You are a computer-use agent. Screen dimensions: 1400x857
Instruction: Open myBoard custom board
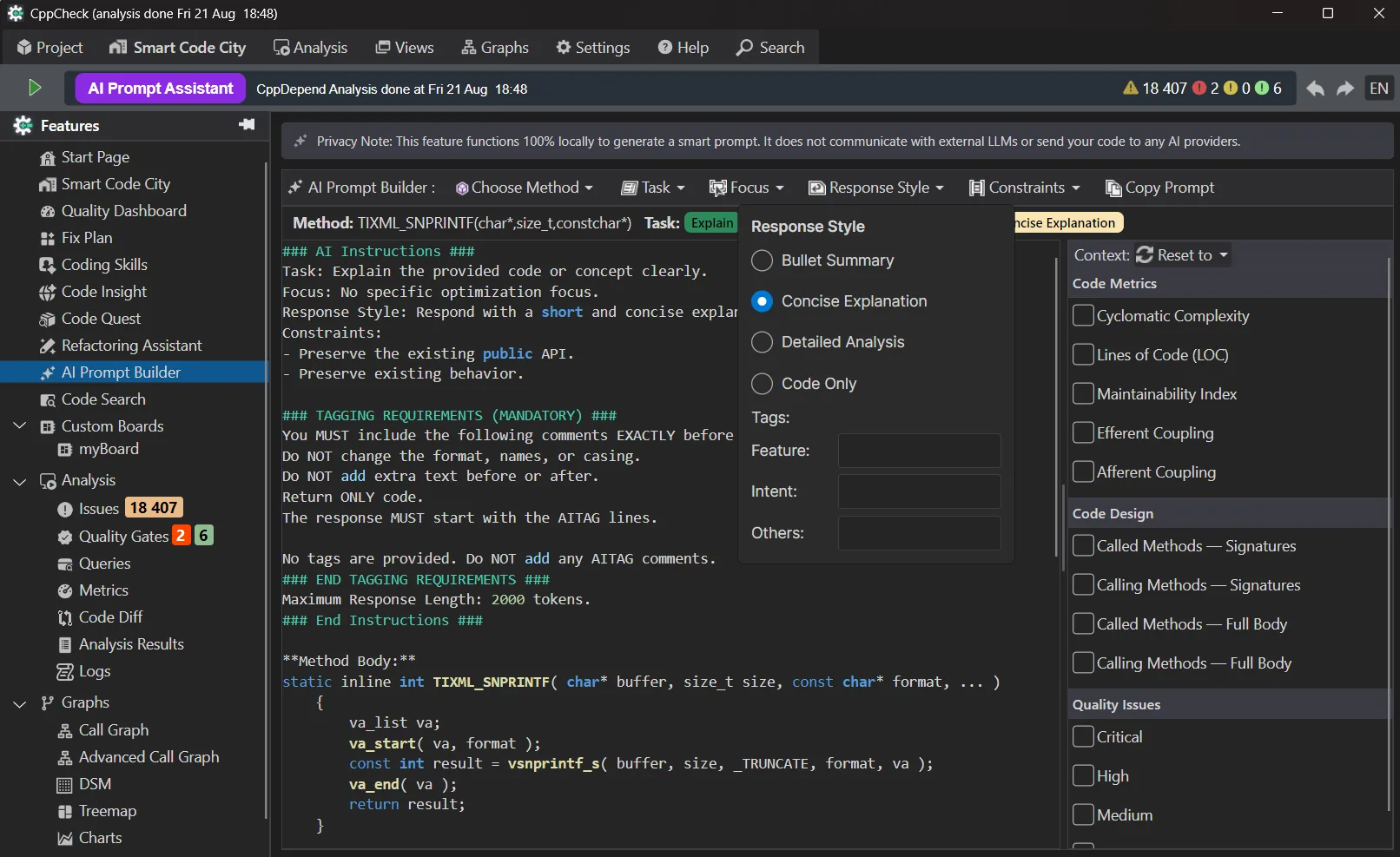[x=98, y=449]
